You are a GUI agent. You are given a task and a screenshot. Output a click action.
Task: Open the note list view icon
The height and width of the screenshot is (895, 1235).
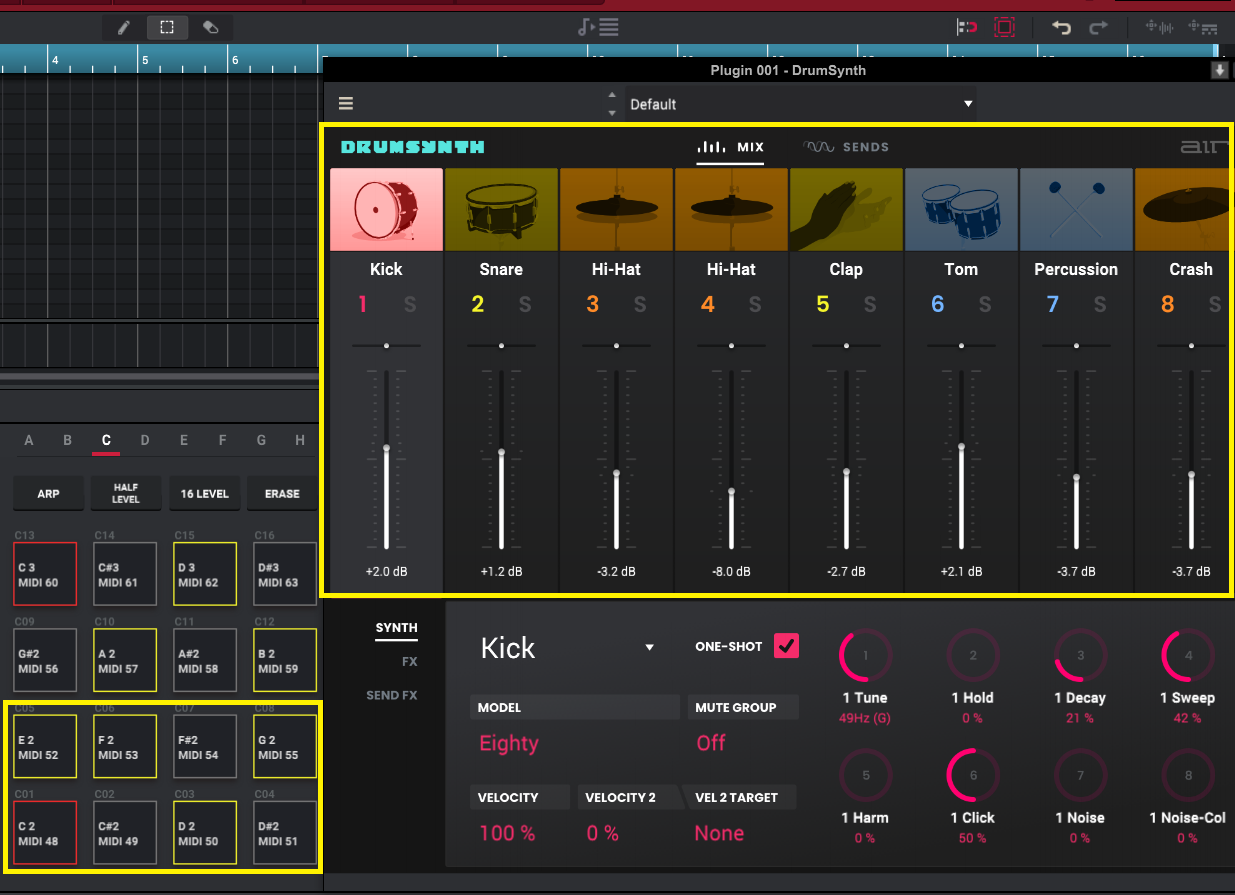(x=599, y=28)
